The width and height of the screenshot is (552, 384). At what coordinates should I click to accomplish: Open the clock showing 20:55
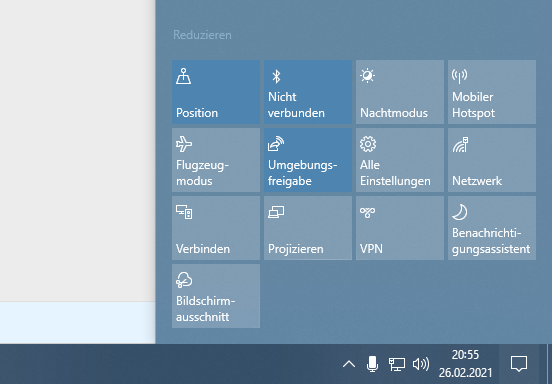[x=465, y=364]
